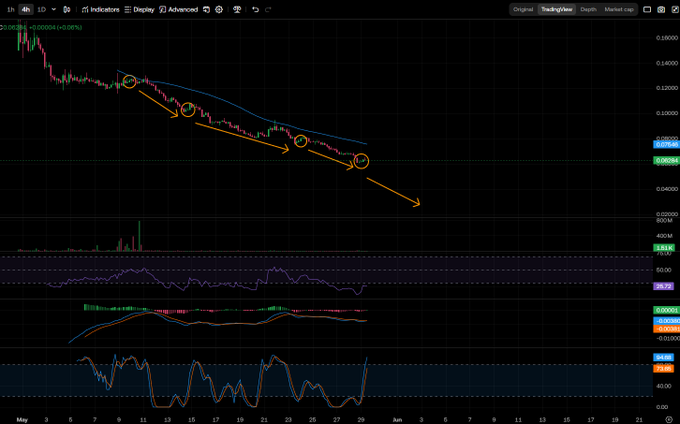Click the 0.14000 price axis label
Viewport: 680px width, 424px height.
point(667,63)
